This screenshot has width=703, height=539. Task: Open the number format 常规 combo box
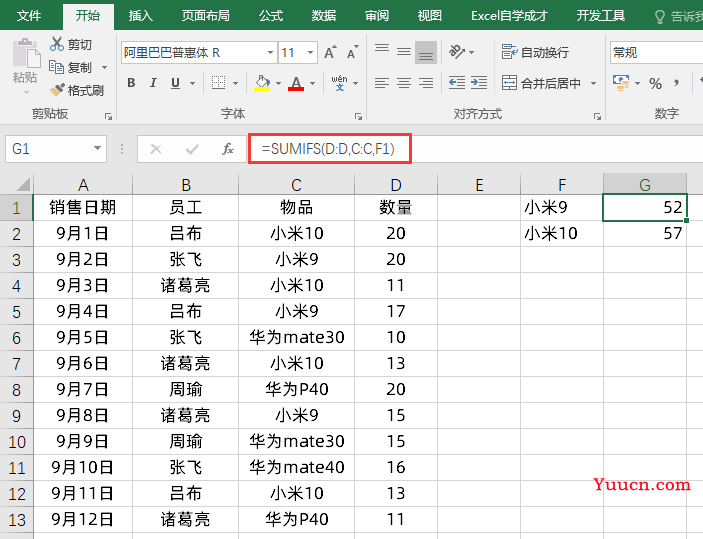pyautogui.click(x=656, y=52)
